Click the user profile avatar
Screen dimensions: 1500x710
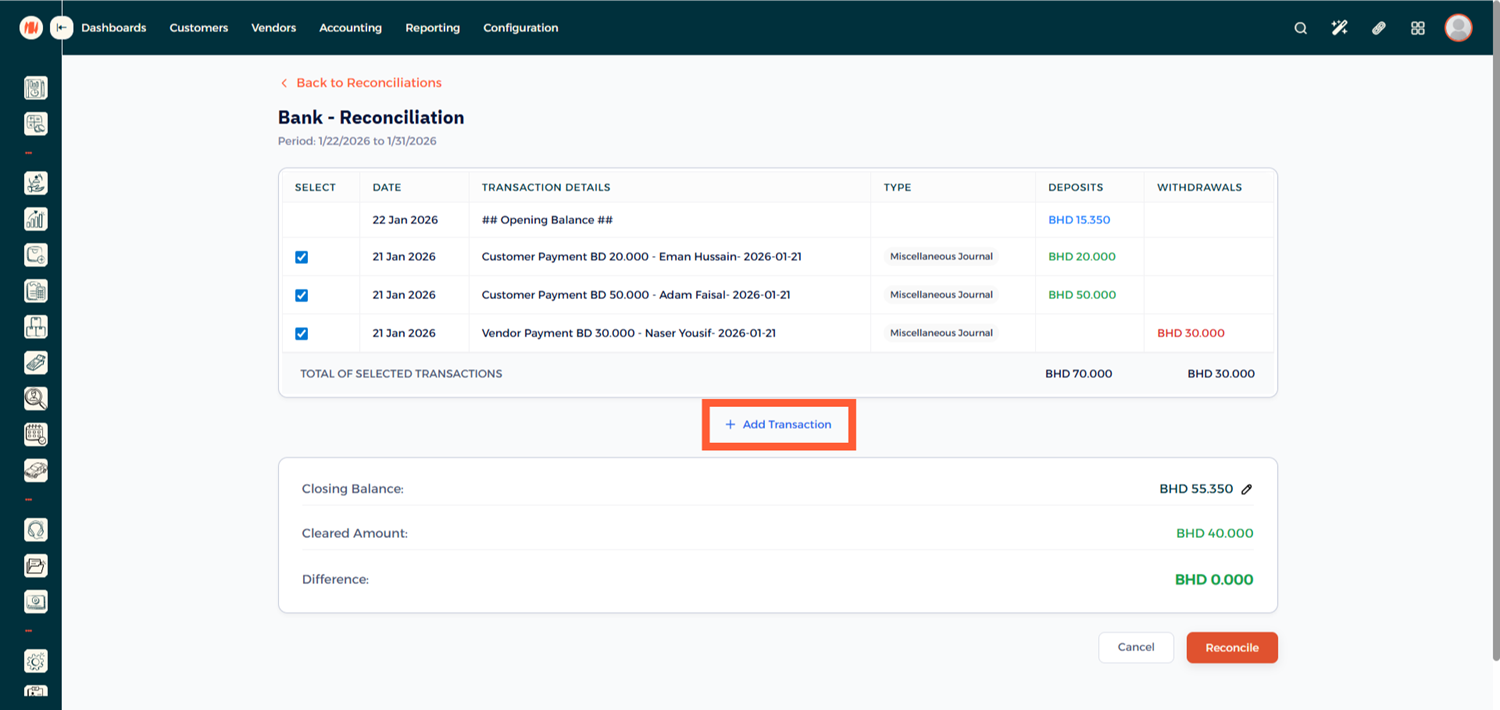pyautogui.click(x=1458, y=28)
